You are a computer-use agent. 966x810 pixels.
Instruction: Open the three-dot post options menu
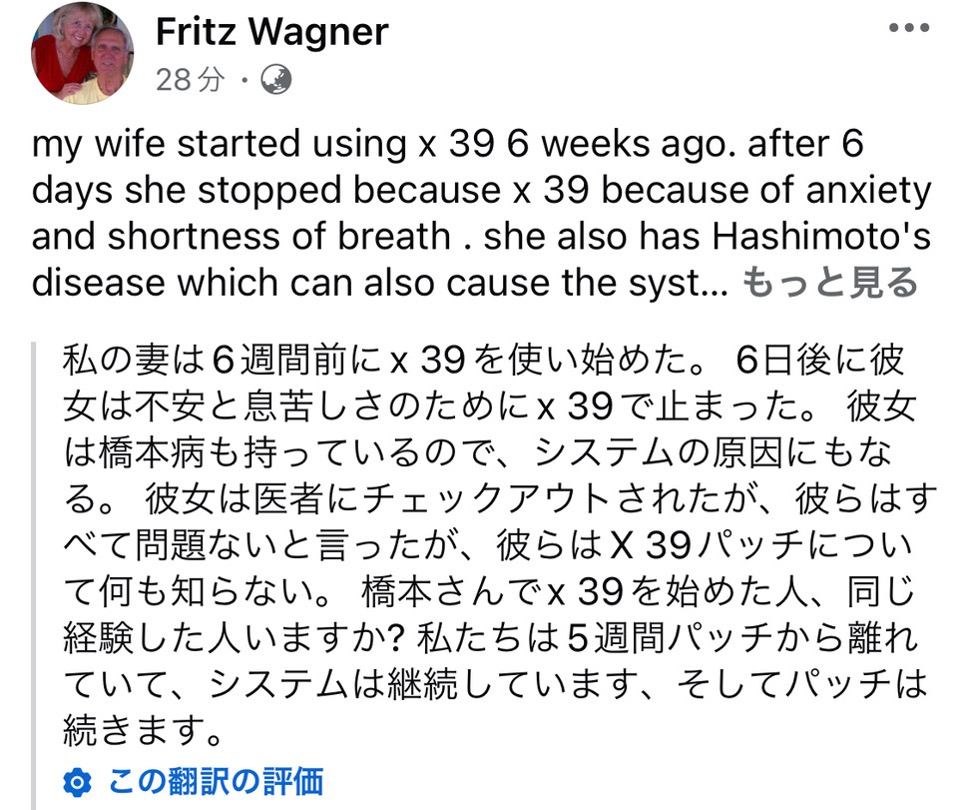click(x=908, y=28)
